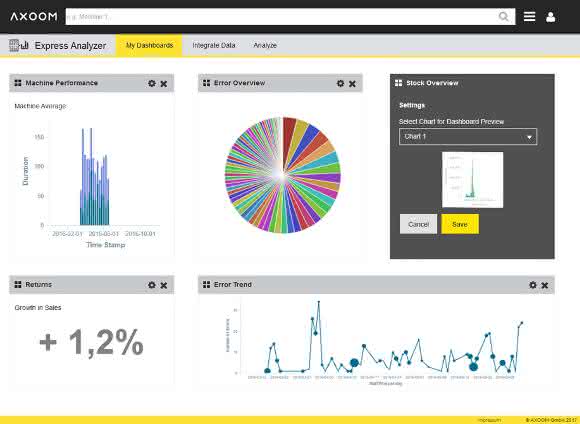Open Error Overview settings gear
The width and height of the screenshot is (580, 424).
(x=340, y=83)
